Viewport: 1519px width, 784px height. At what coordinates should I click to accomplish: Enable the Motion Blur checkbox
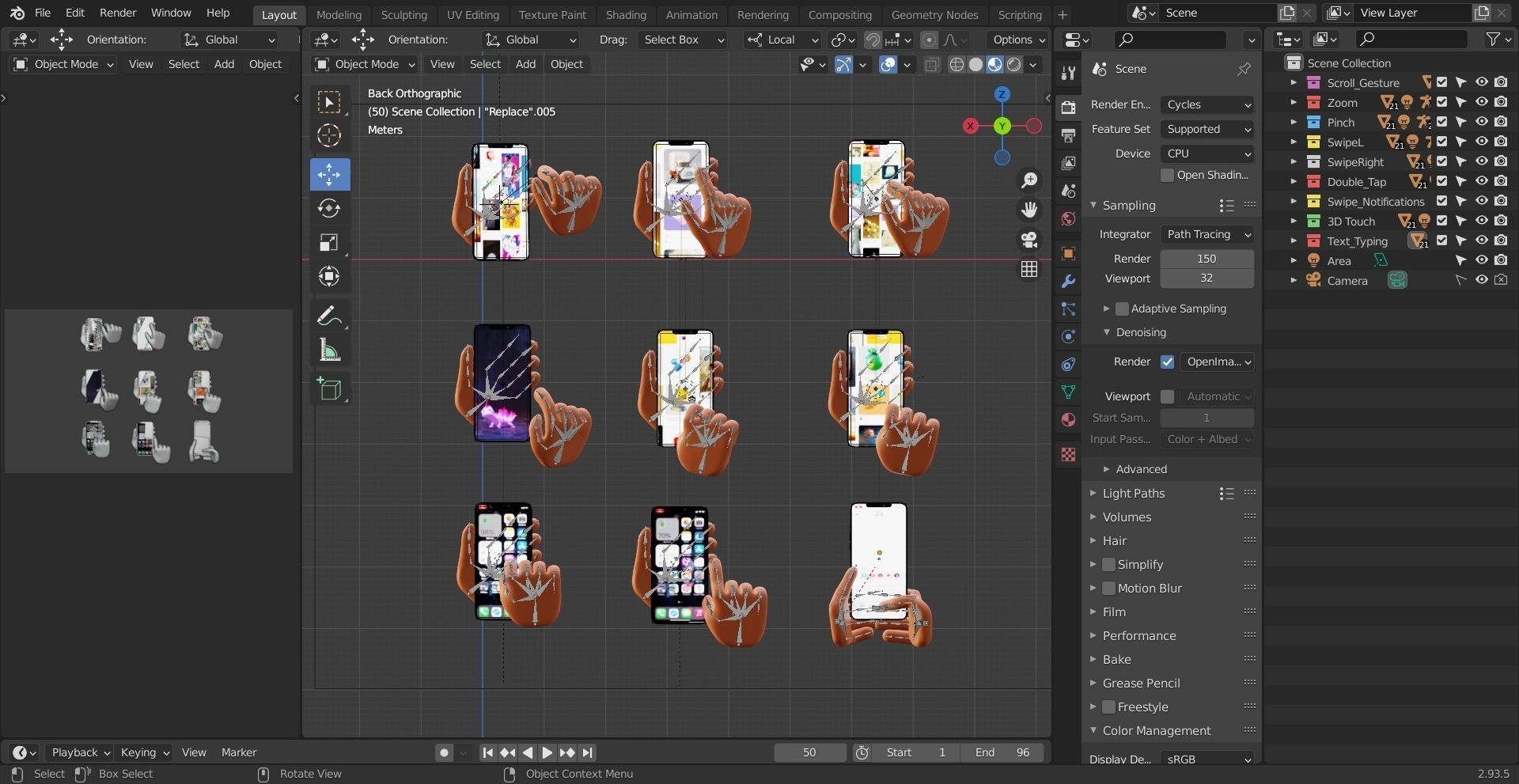(x=1108, y=589)
